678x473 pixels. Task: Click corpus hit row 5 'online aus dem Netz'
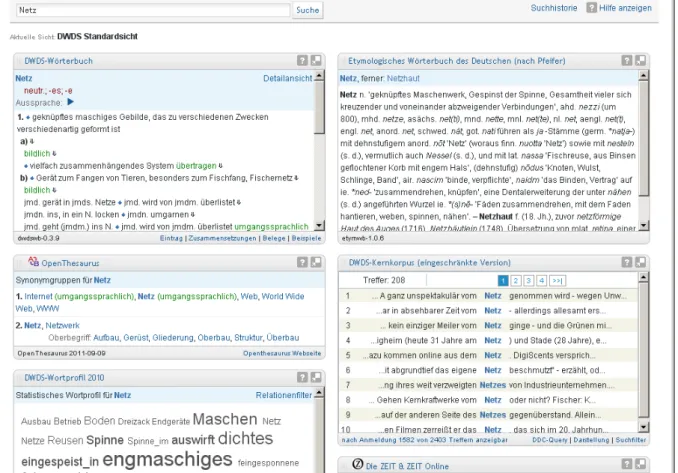[x=488, y=355]
